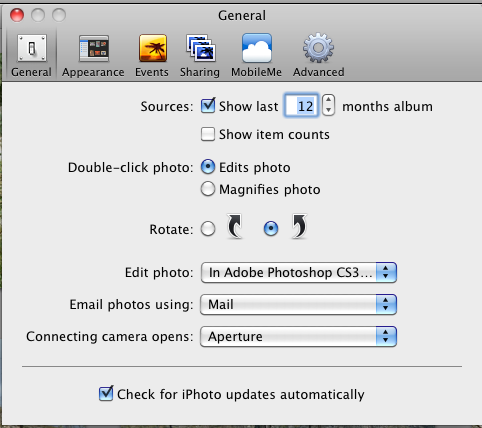This screenshot has width=482, height=428.
Task: Open the Sharing preferences icon
Action: [x=201, y=48]
